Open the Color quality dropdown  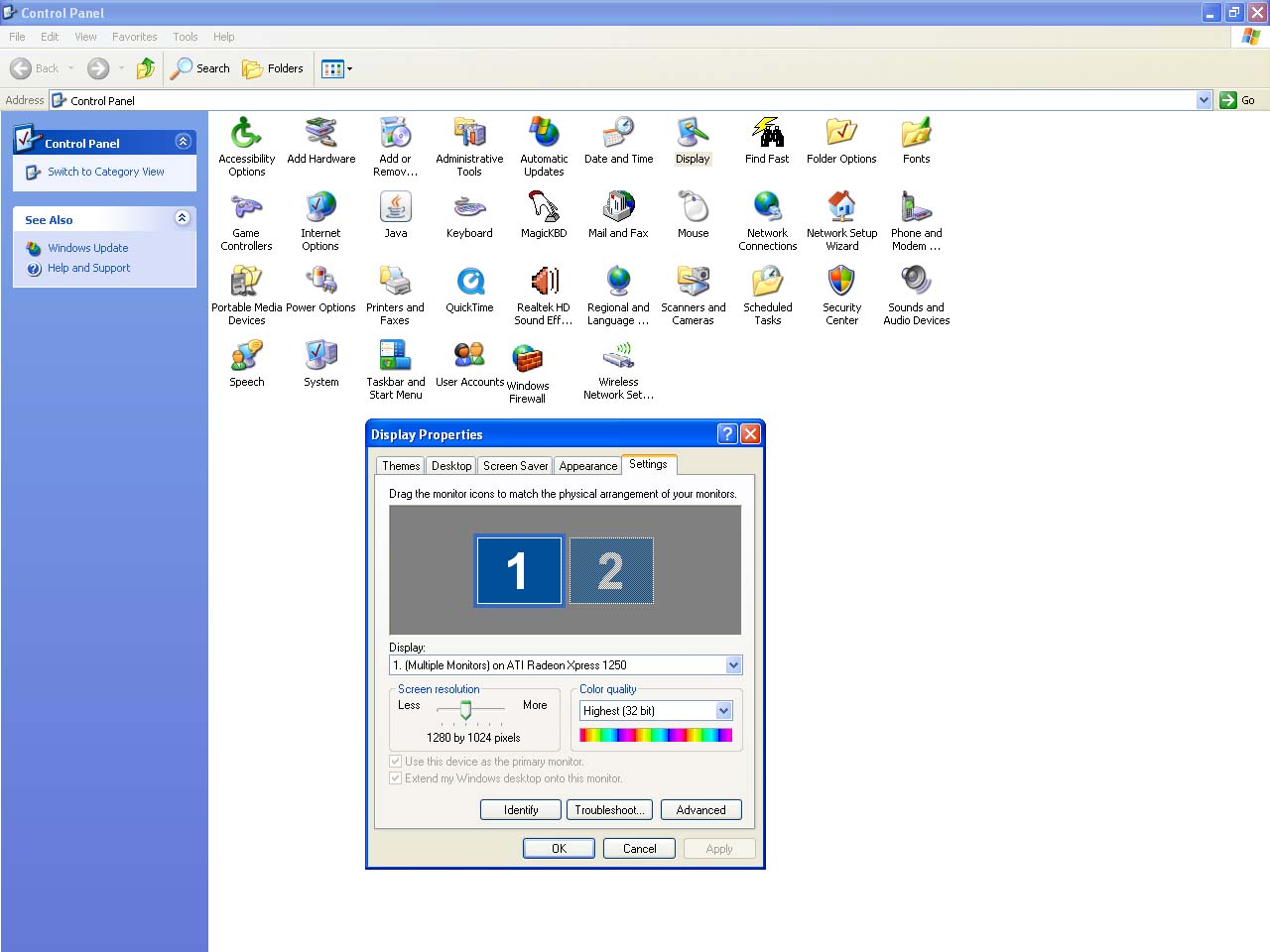pyautogui.click(x=723, y=711)
